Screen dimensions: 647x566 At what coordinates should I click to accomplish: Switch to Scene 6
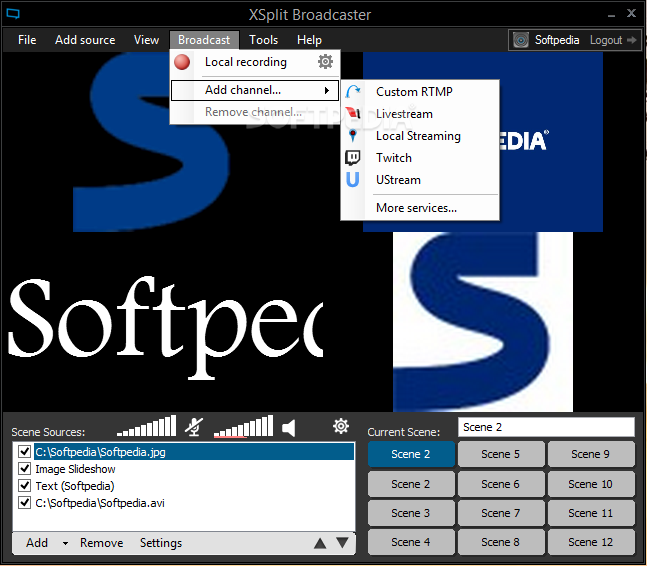click(x=501, y=483)
